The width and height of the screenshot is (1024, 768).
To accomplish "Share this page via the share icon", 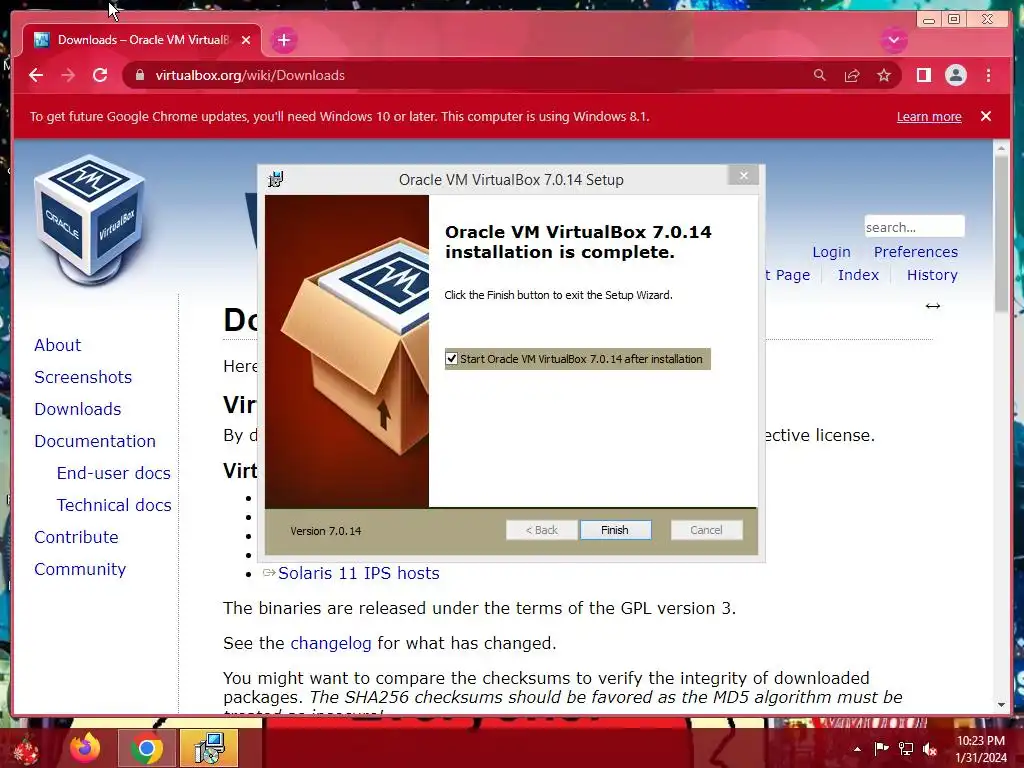I will point(852,75).
